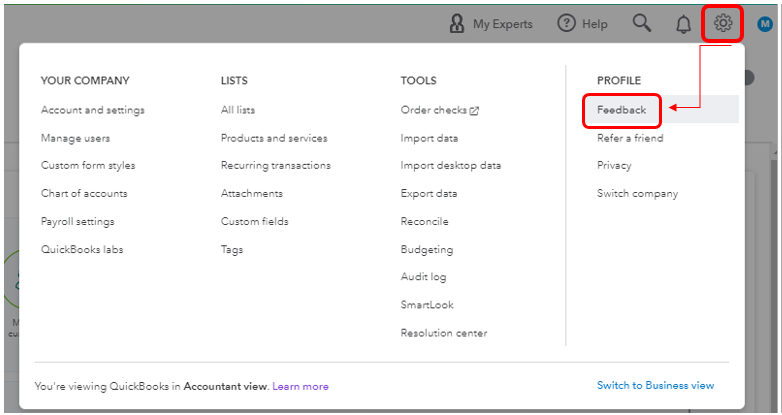Select Products and services list
Screen dimensions: 782x415
[274, 138]
